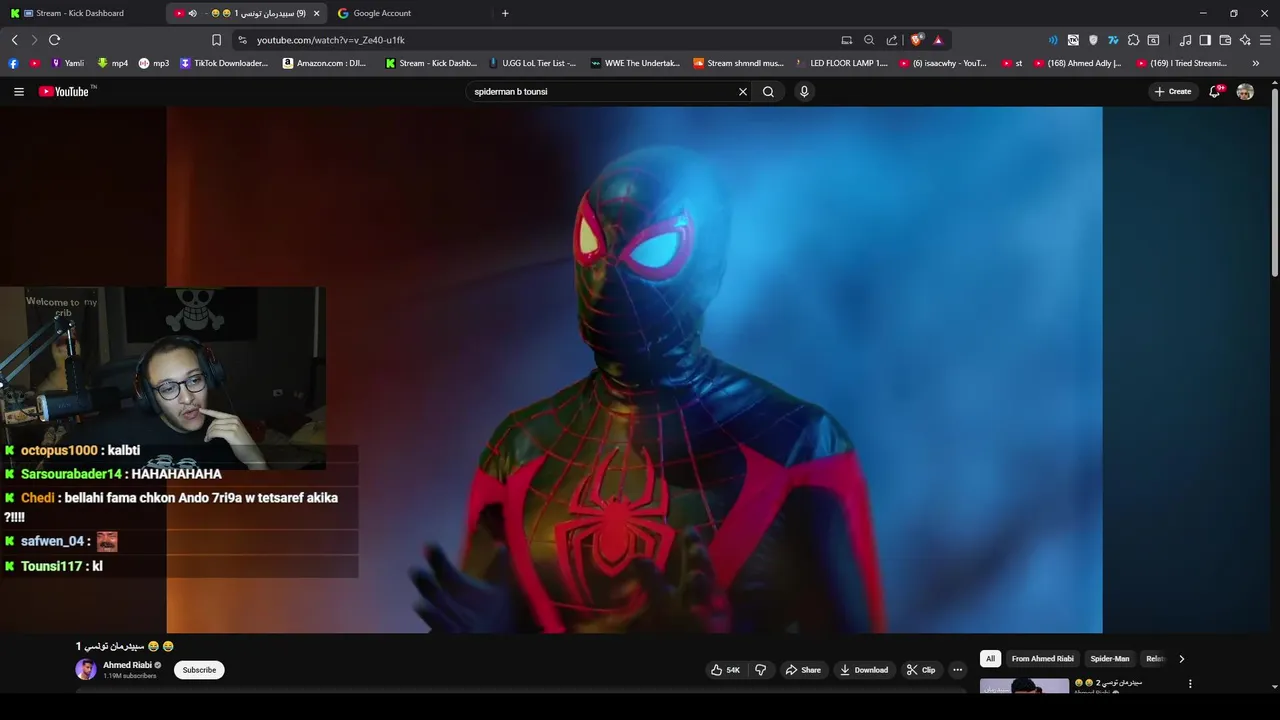The image size is (1280, 720).
Task: Open Ahmed Riabi channel avatar
Action: coord(86,670)
